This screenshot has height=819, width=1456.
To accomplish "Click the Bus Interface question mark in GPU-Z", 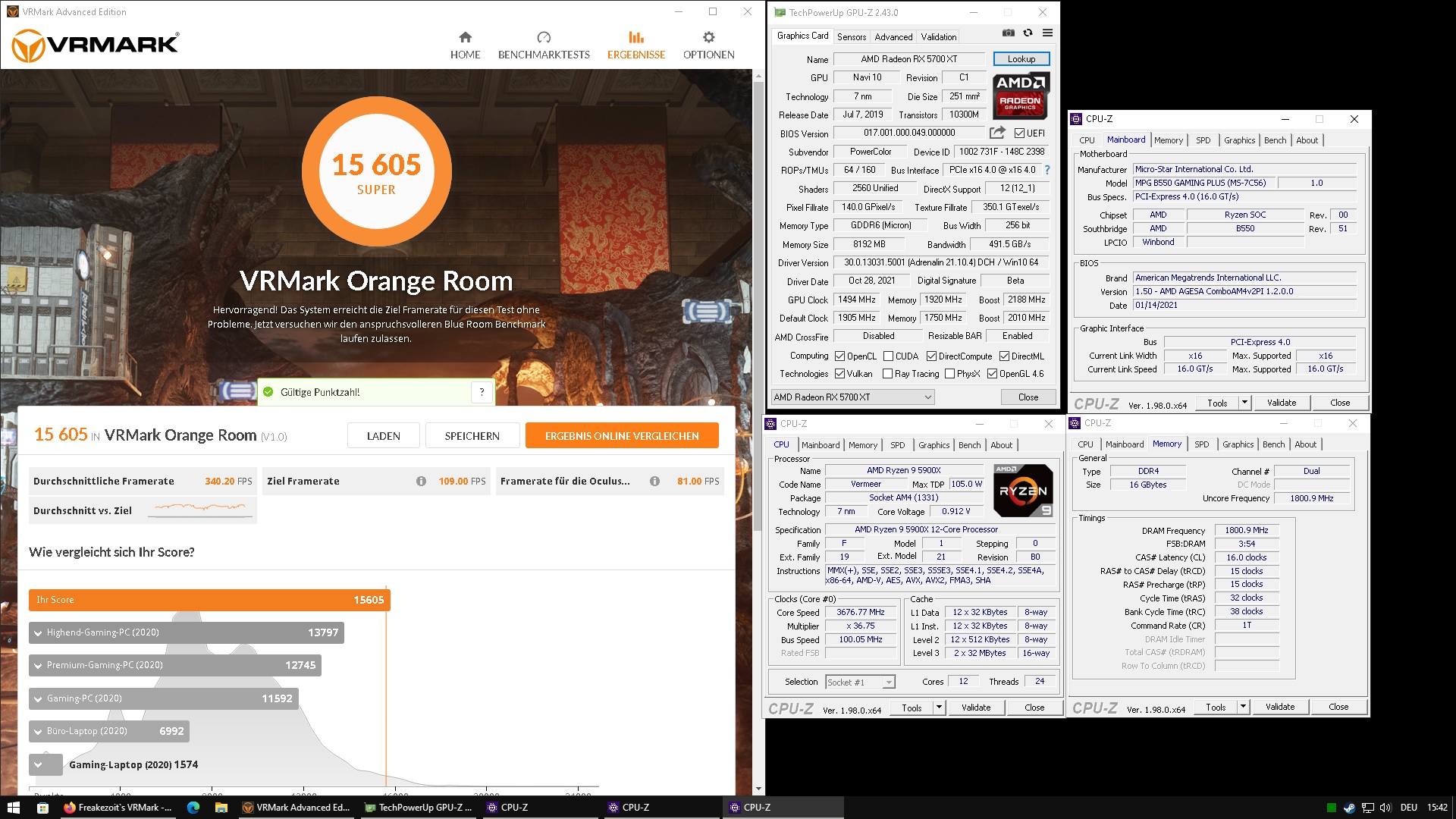I will tap(1047, 170).
